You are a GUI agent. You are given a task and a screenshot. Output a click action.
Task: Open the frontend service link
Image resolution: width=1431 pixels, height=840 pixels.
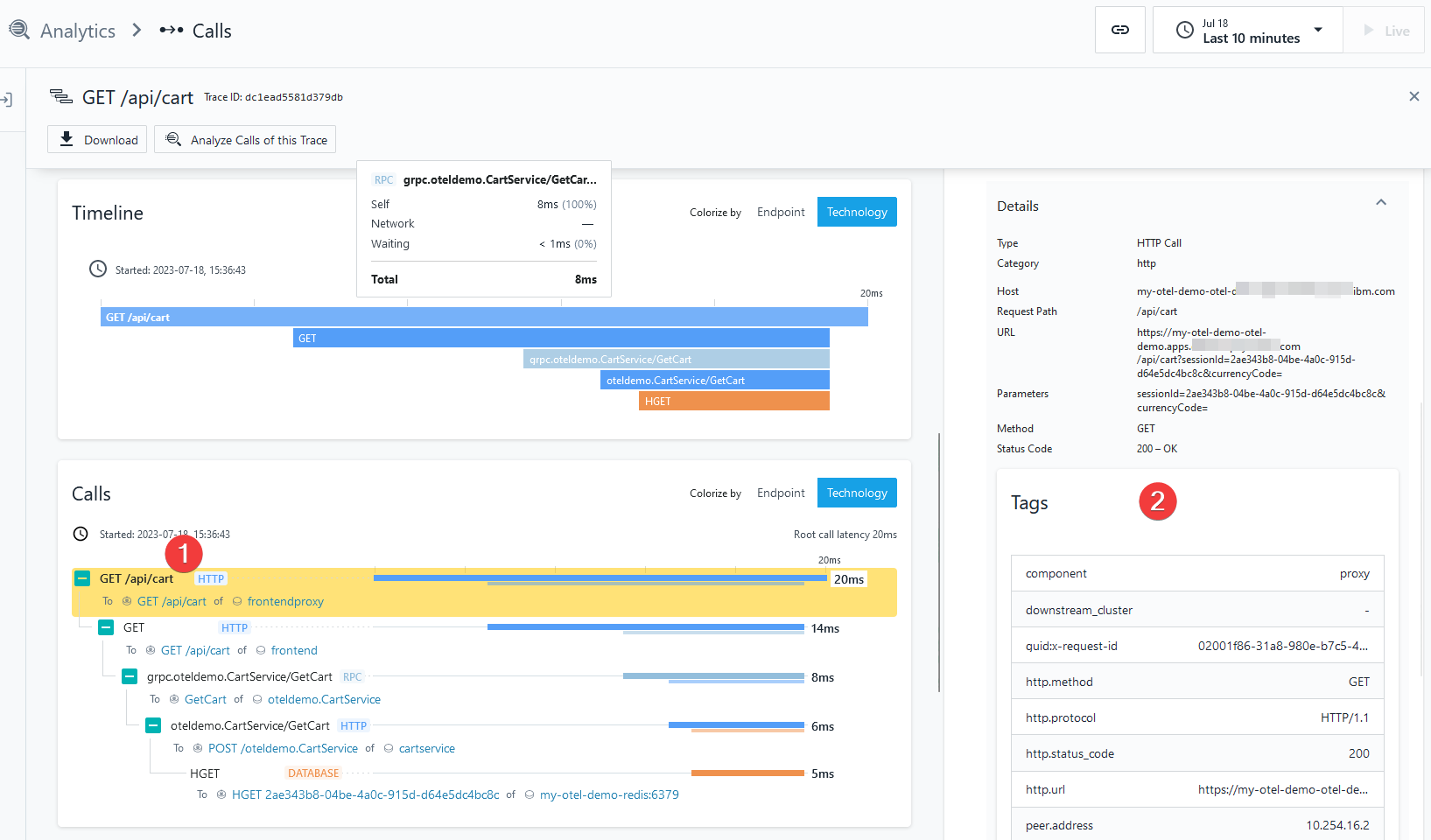pyautogui.click(x=294, y=650)
